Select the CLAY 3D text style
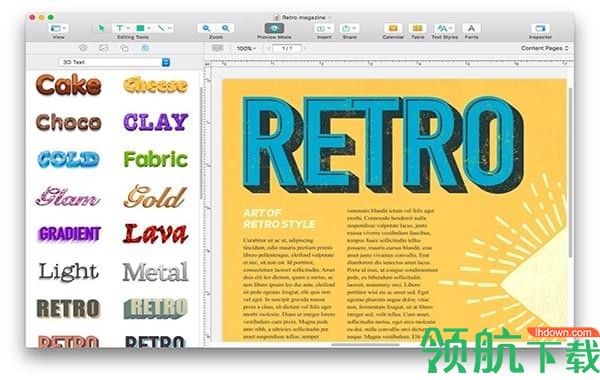This screenshot has height=380, width=600. pyautogui.click(x=155, y=122)
